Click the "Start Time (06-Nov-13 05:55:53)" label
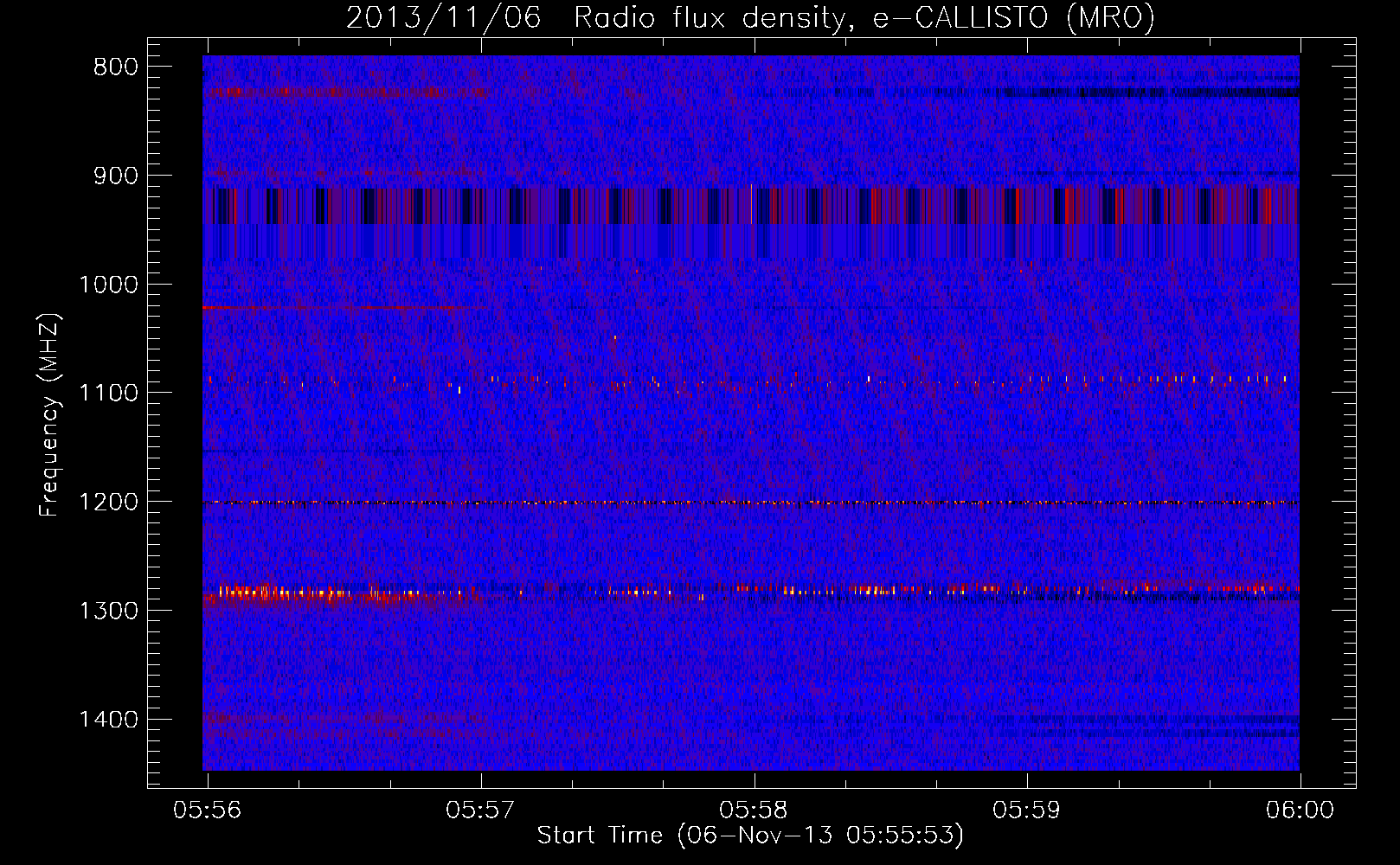Screen dimensions: 1400x865 point(749,836)
